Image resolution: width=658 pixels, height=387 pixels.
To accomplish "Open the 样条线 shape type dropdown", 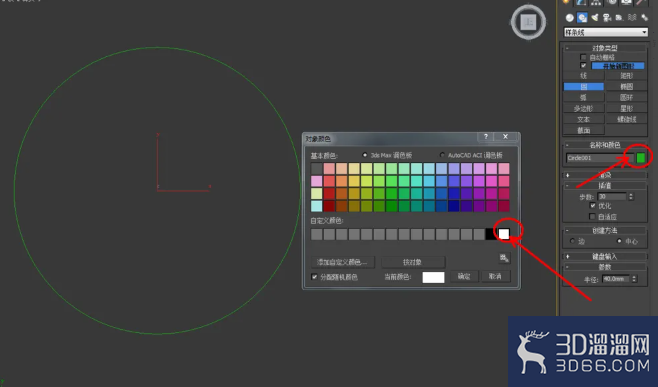I will tap(606, 32).
